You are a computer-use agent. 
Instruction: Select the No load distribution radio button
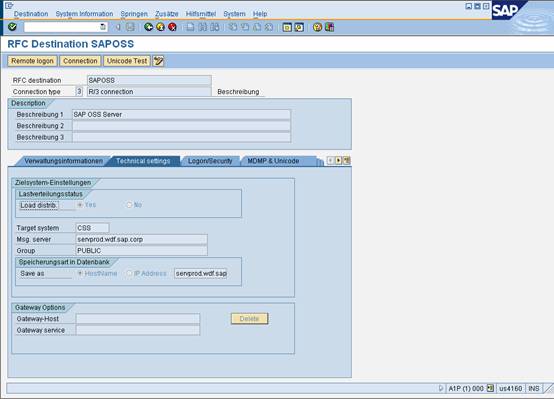tap(129, 205)
